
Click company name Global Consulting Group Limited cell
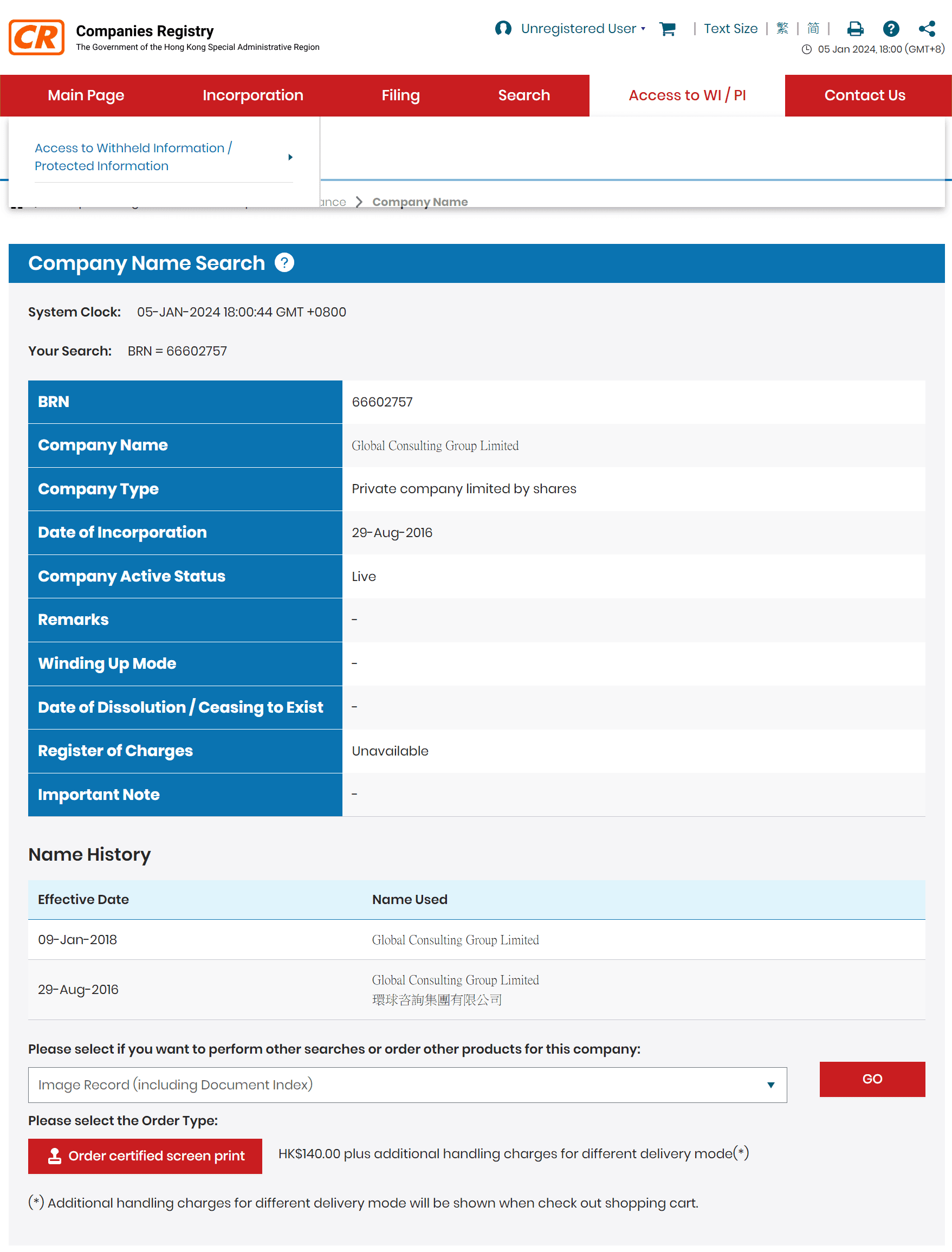point(435,446)
